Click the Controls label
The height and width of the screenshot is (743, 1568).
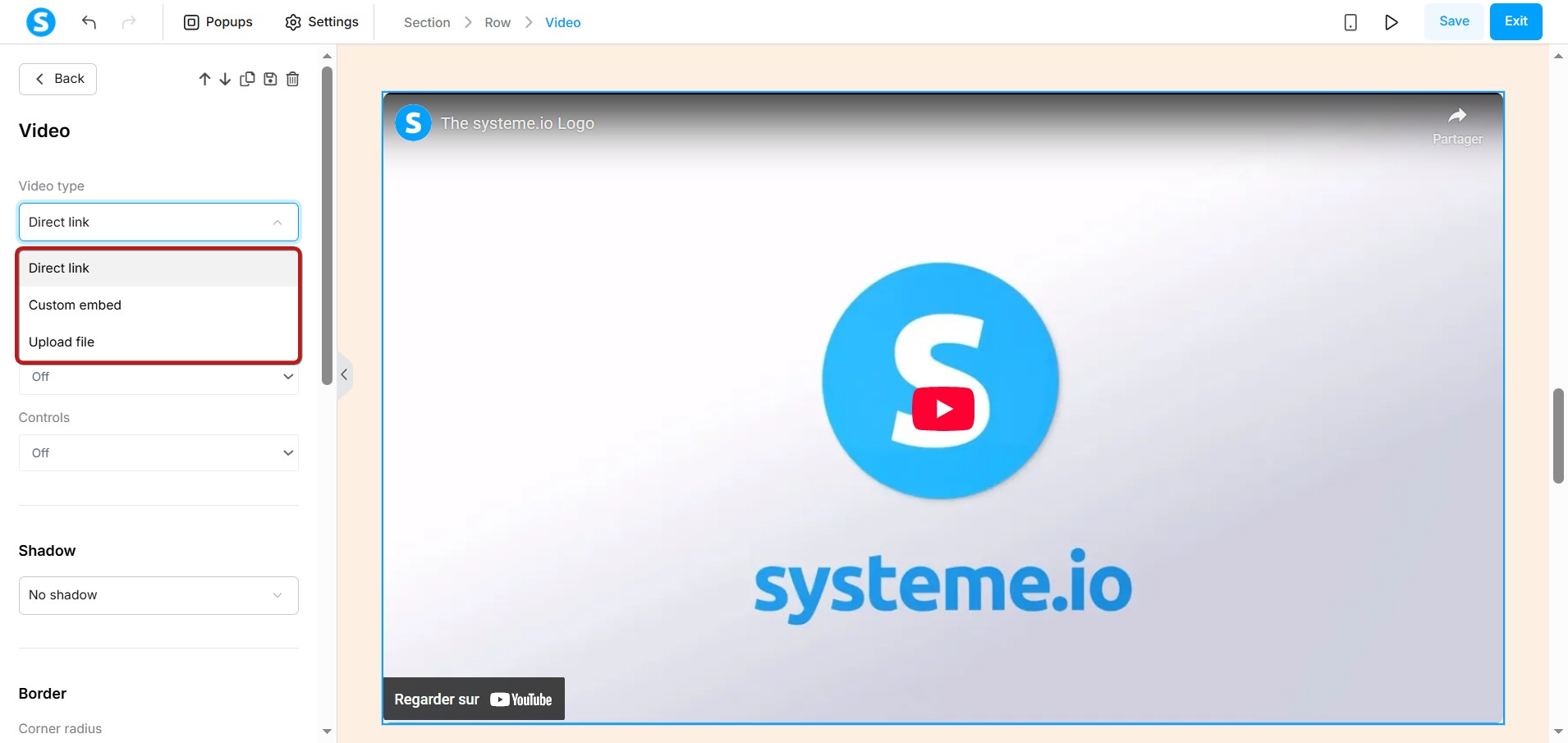44,418
